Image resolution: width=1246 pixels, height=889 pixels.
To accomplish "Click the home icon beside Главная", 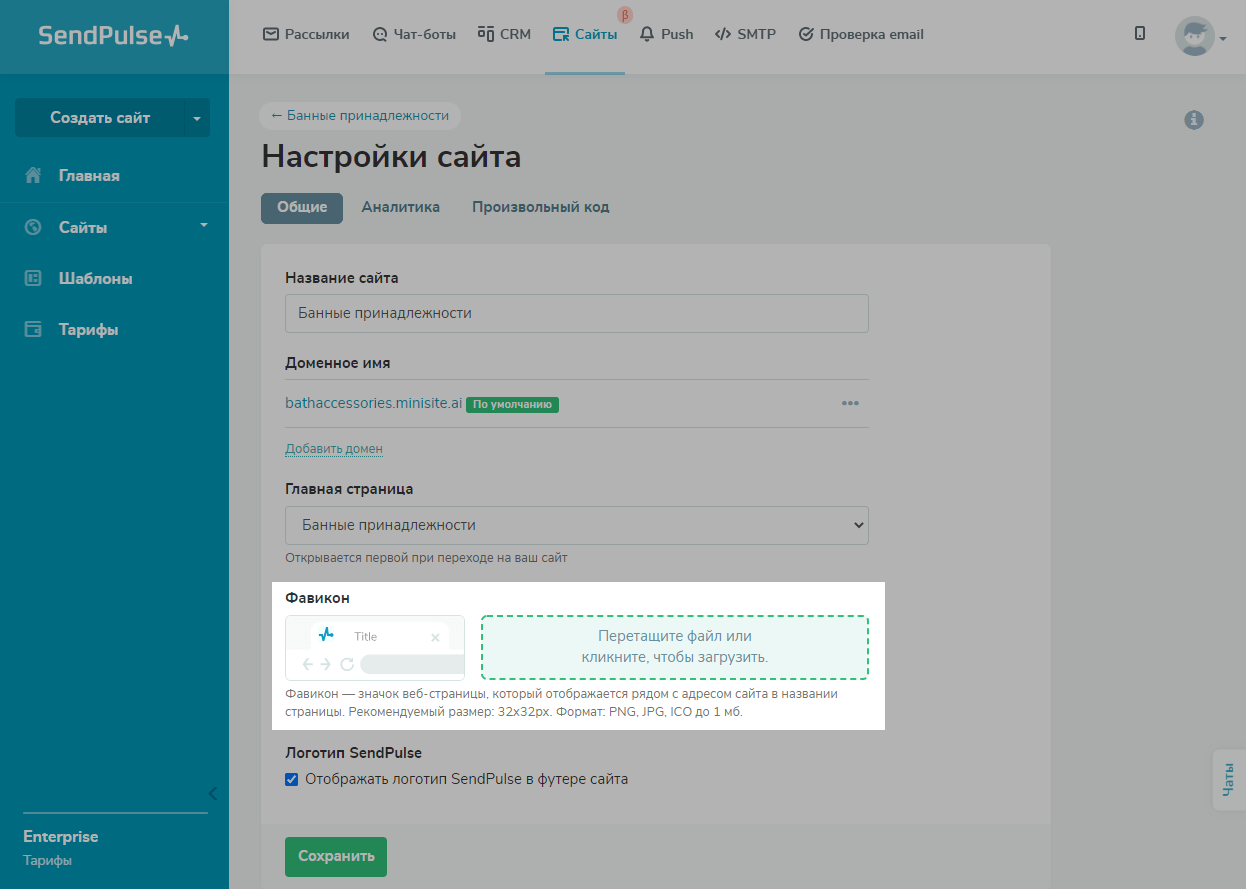I will 33,175.
